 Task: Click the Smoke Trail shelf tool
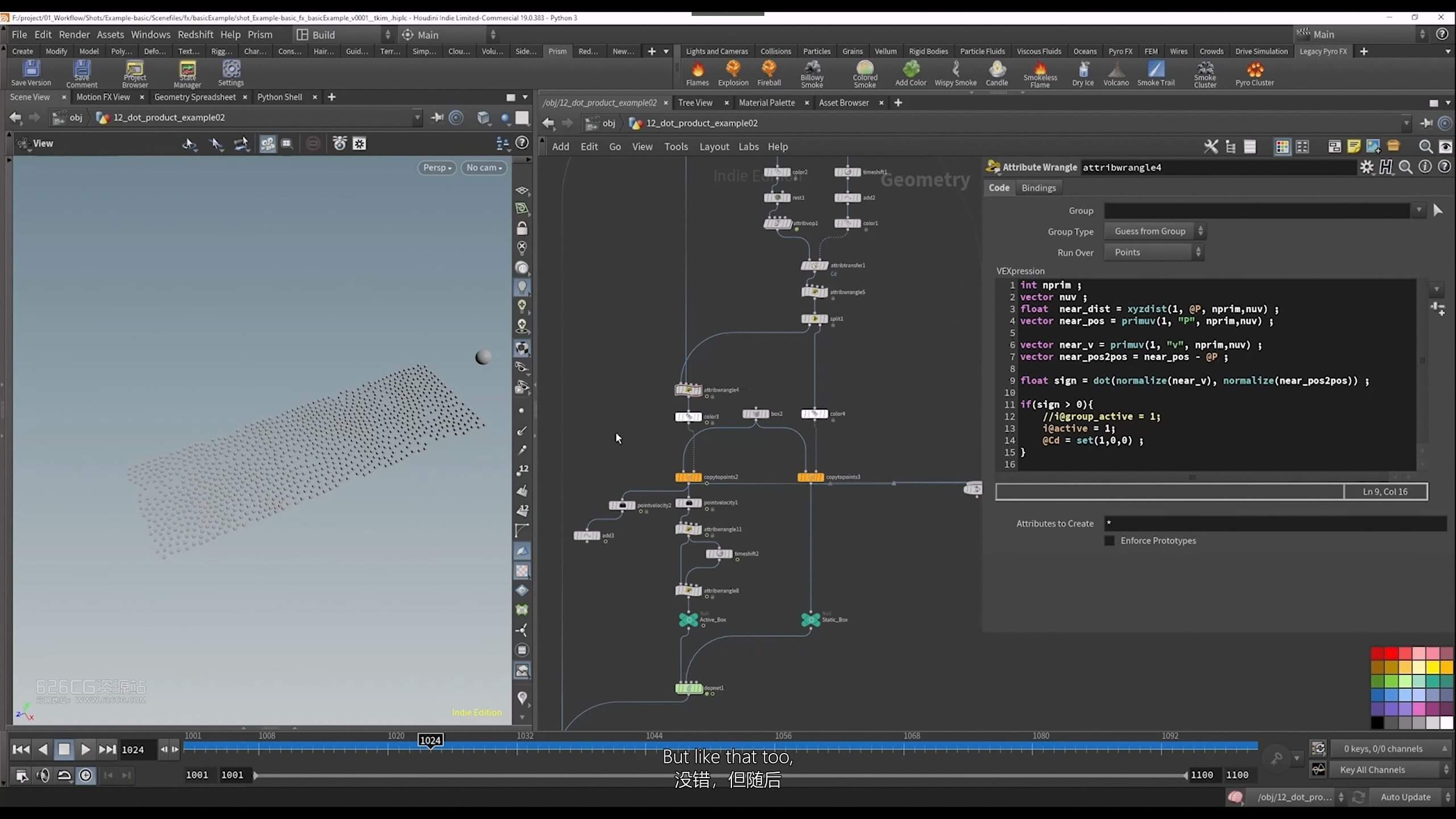click(1155, 74)
